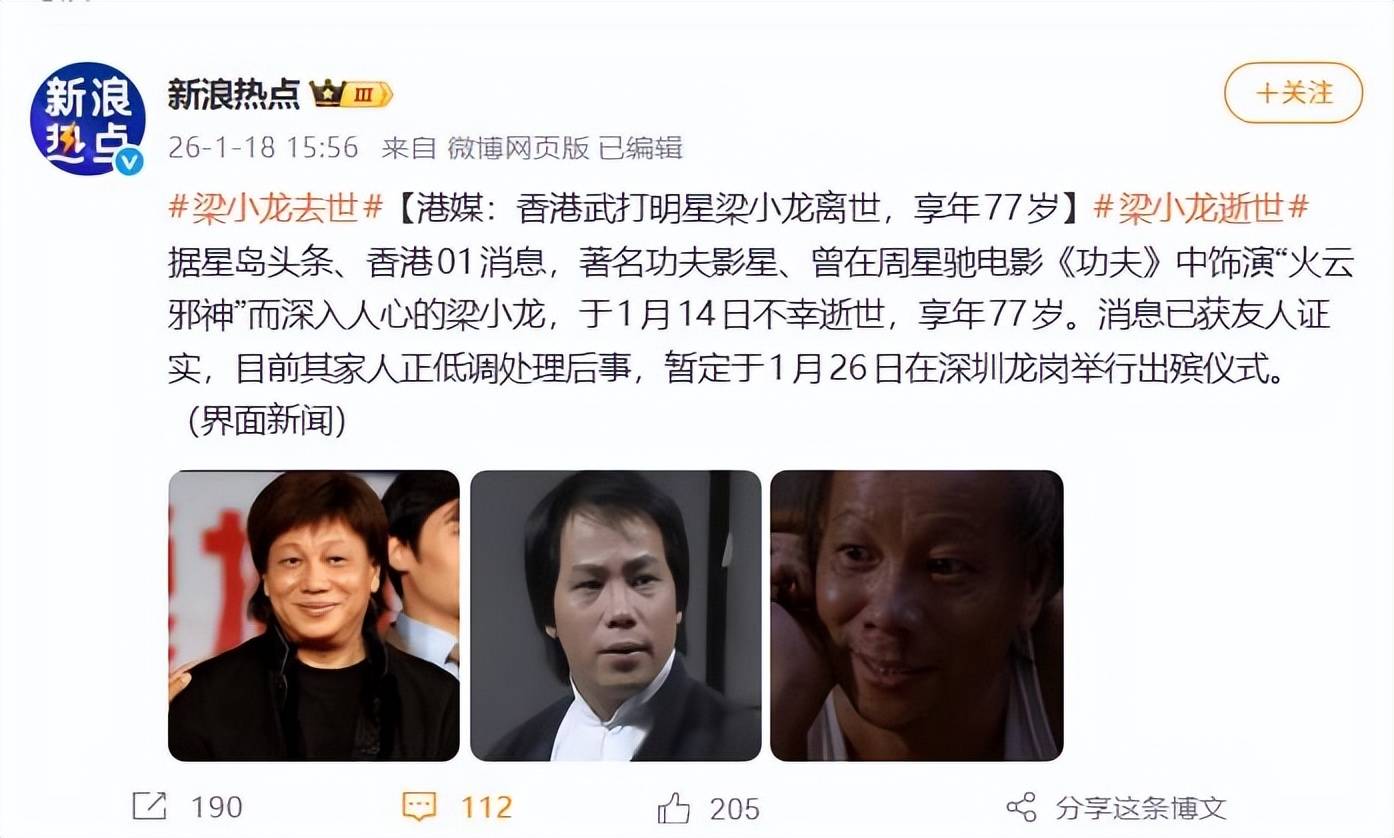
Task: Click the repost icon beside 190
Action: tap(149, 806)
